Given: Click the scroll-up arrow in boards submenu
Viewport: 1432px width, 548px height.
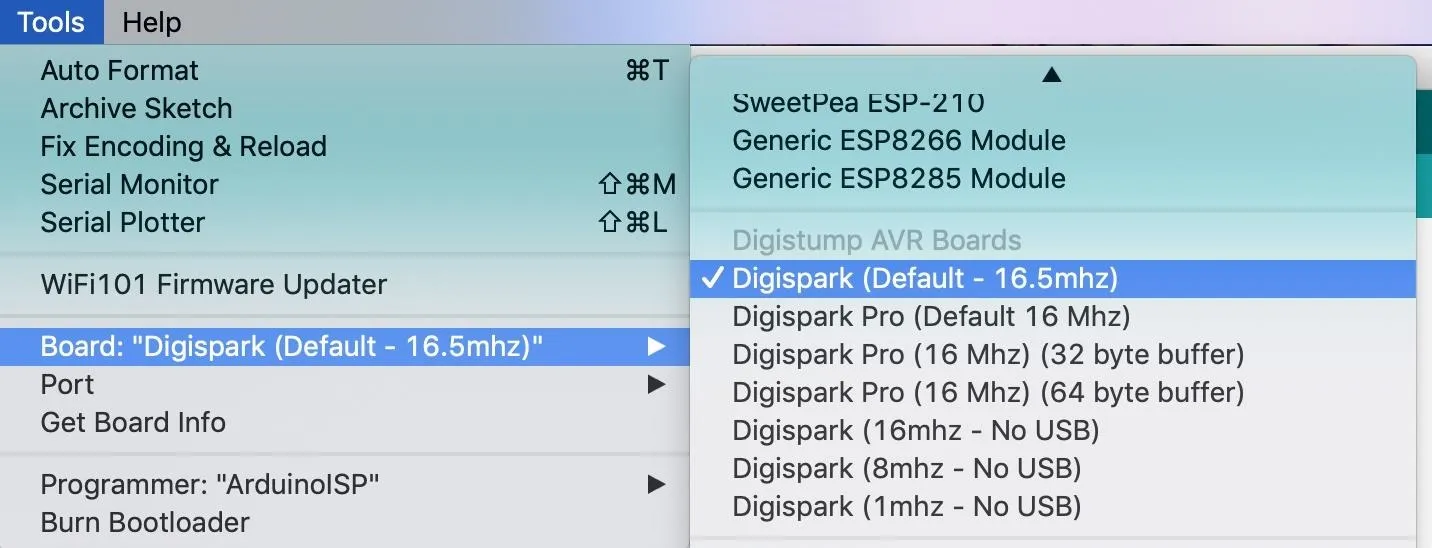Looking at the screenshot, I should coord(1051,74).
